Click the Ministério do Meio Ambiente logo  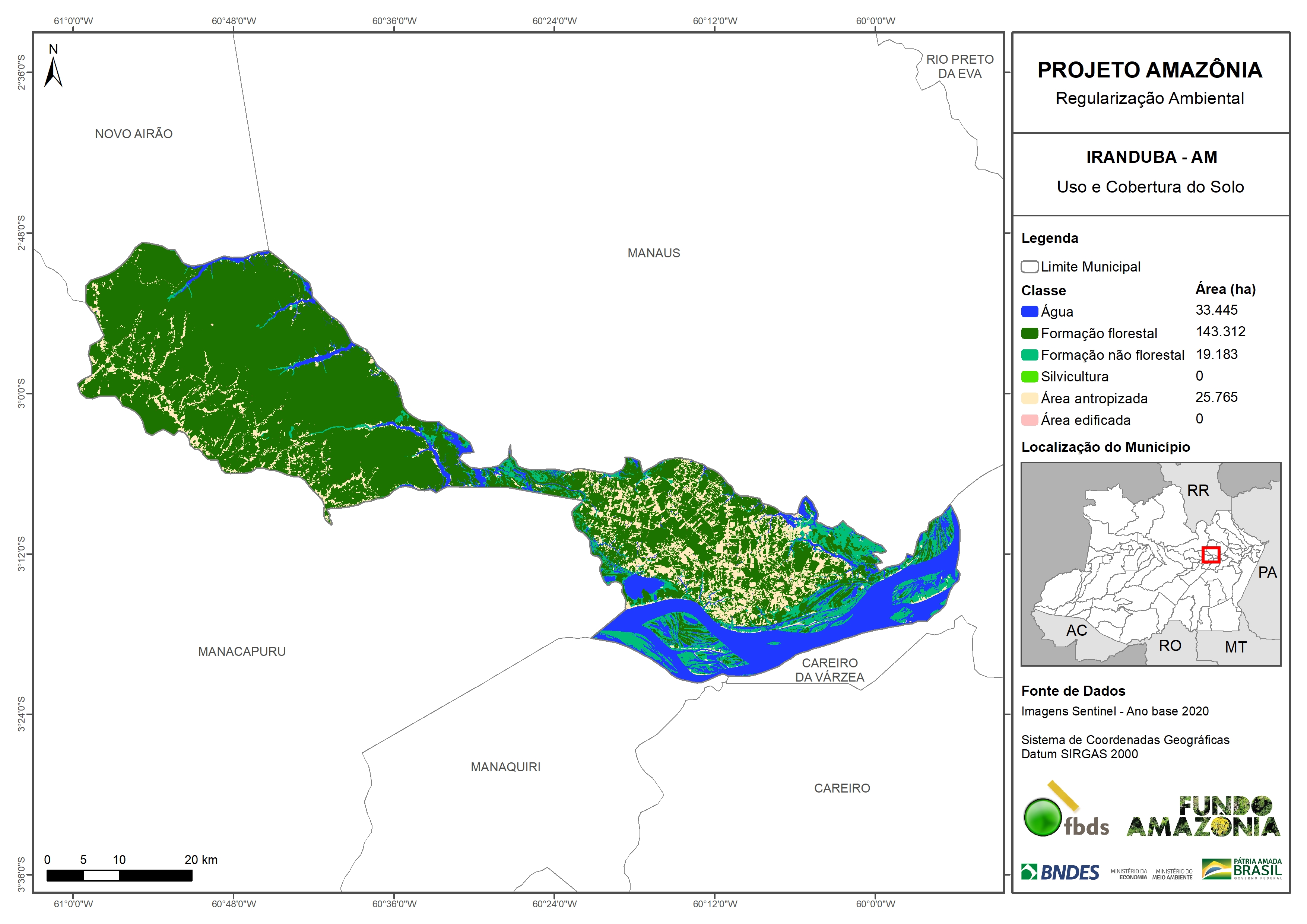pos(1172,874)
